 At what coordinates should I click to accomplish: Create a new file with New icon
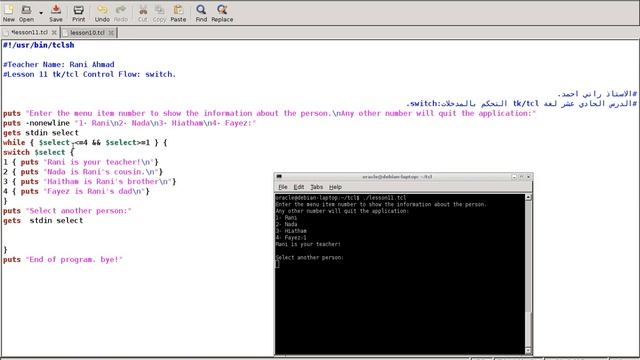[x=9, y=13]
